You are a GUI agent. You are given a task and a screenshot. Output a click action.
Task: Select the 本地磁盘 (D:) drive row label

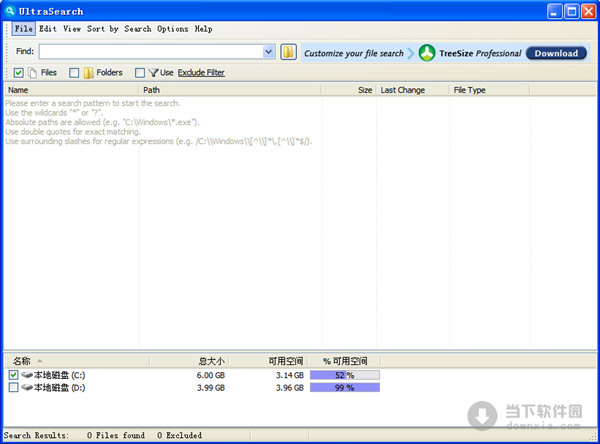coord(60,388)
